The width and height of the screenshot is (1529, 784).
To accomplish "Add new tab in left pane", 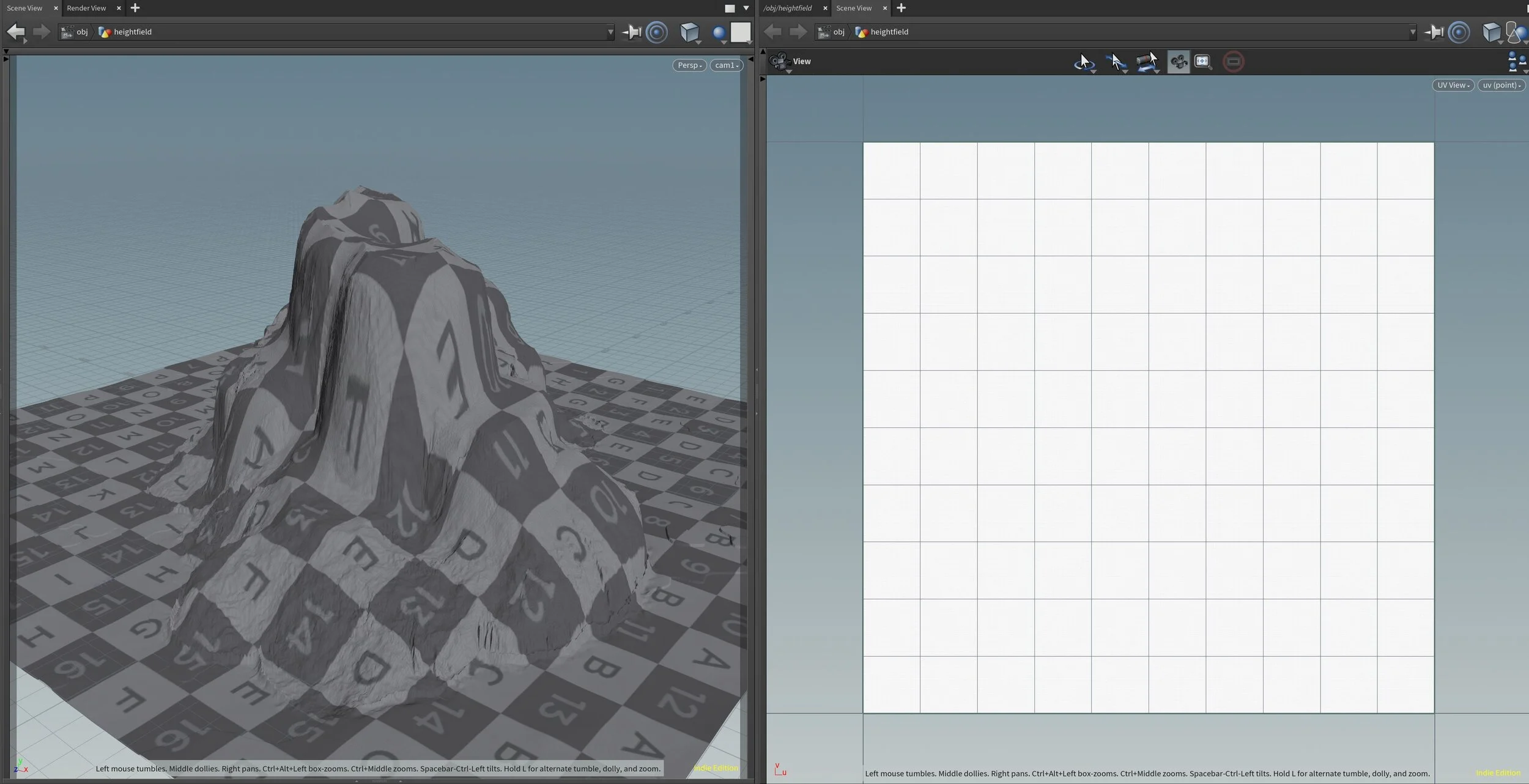I will coord(135,8).
